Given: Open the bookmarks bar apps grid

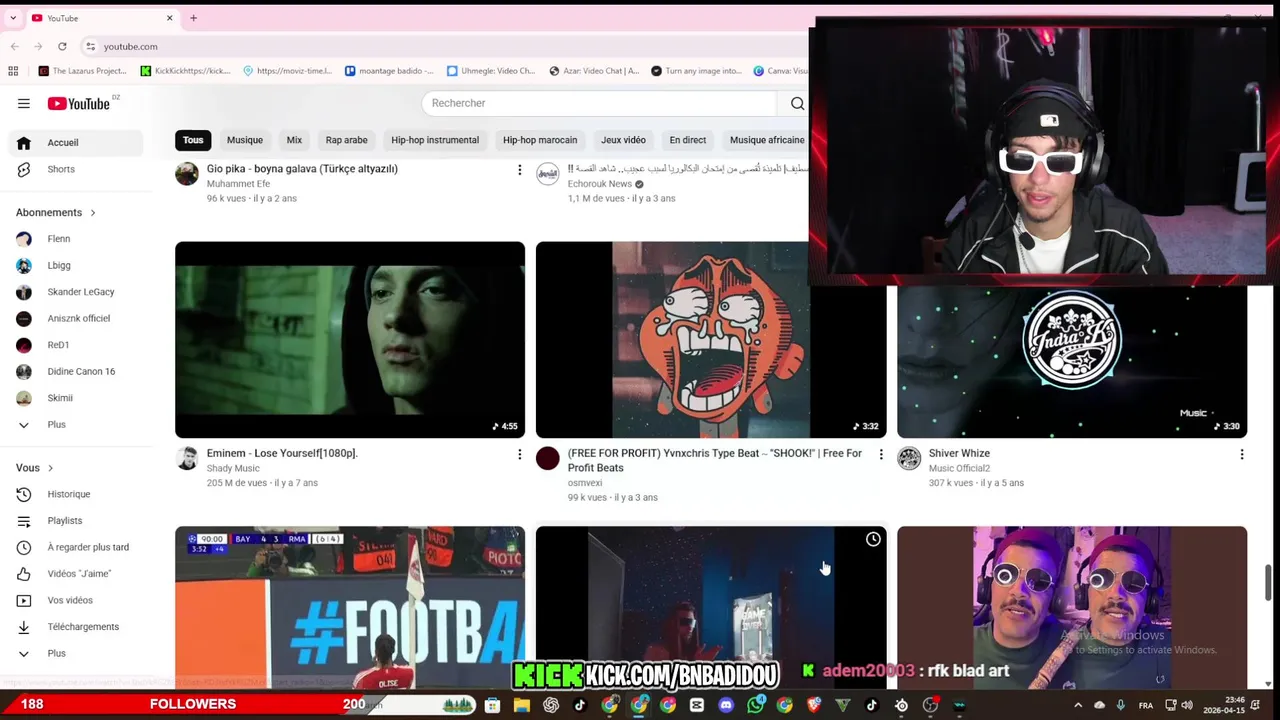Looking at the screenshot, I should point(13,71).
